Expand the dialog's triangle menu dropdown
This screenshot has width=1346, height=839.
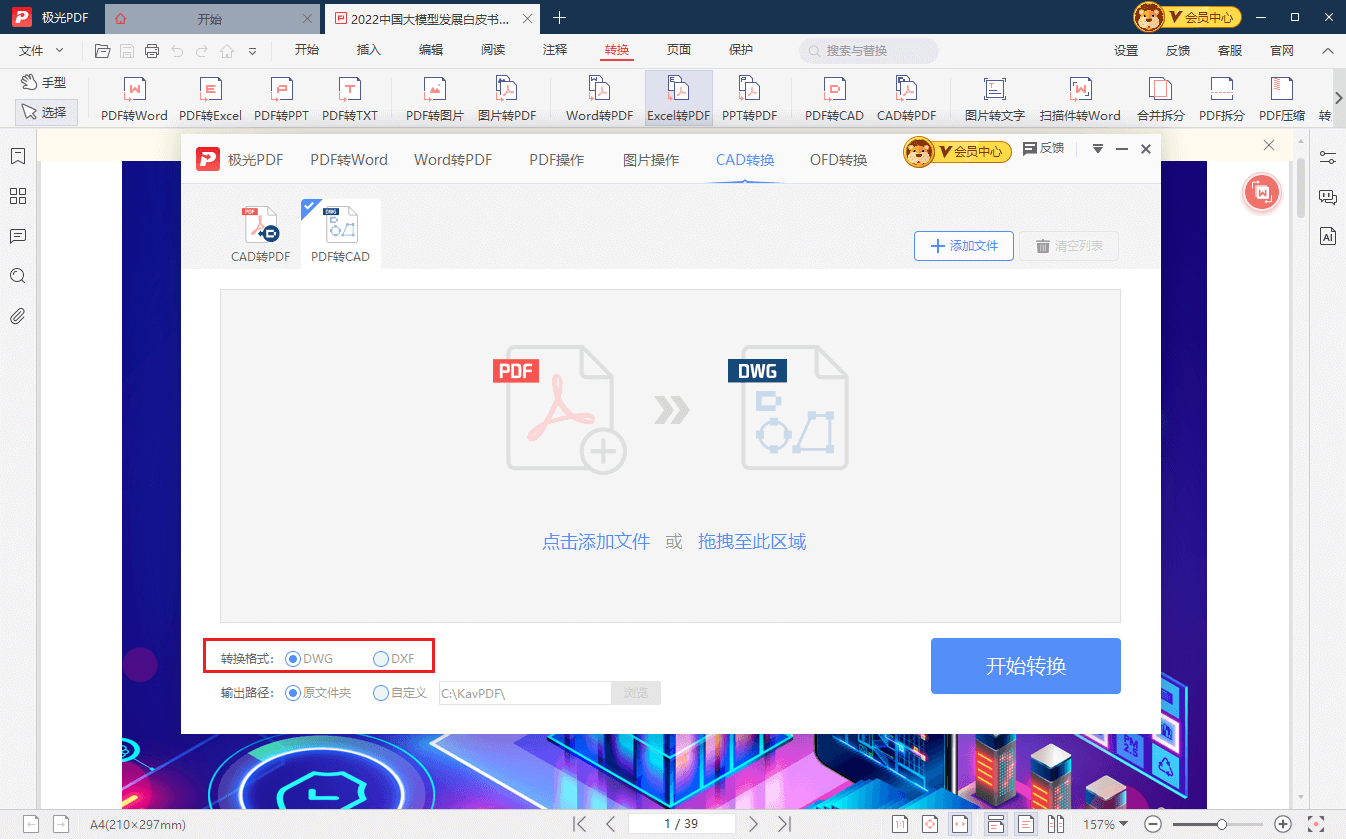[x=1097, y=149]
